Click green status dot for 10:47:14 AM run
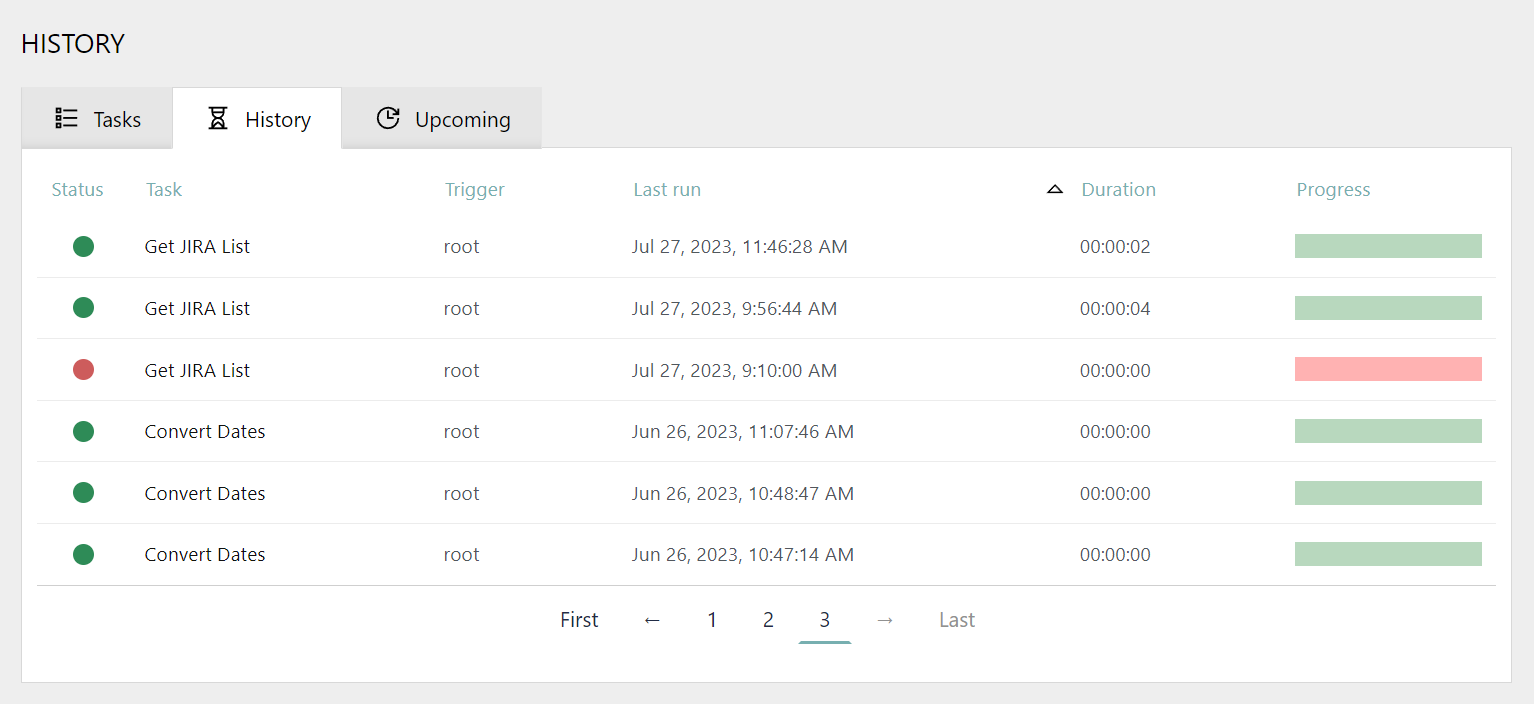 [x=83, y=555]
